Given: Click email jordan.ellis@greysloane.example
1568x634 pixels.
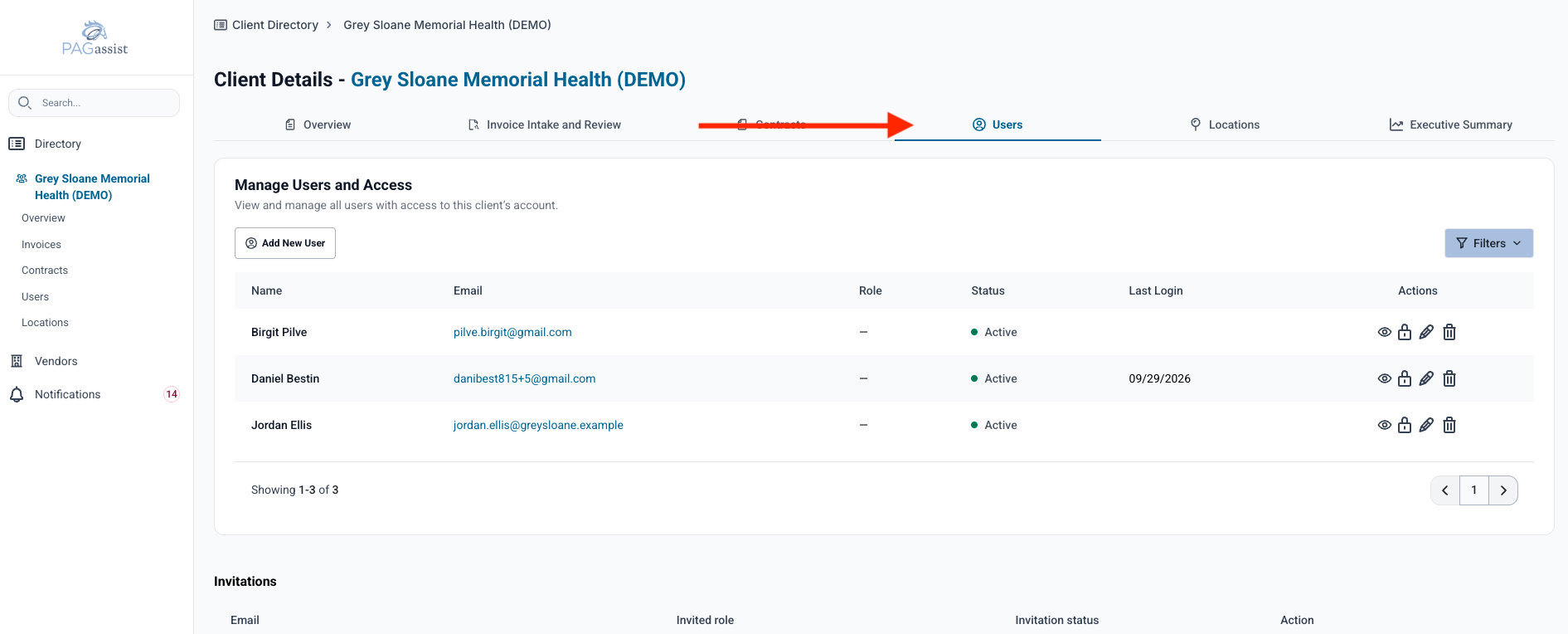Looking at the screenshot, I should coord(538,425).
